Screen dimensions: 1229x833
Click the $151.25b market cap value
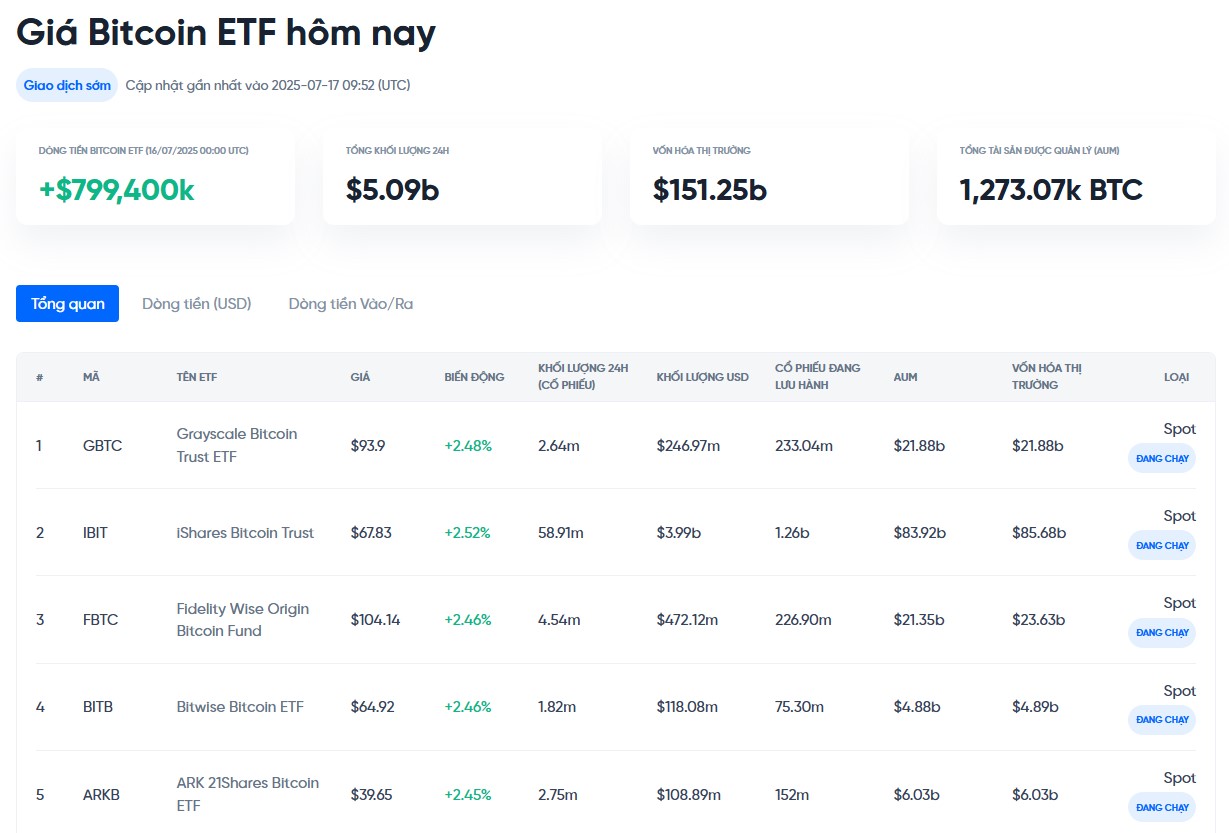(x=709, y=190)
